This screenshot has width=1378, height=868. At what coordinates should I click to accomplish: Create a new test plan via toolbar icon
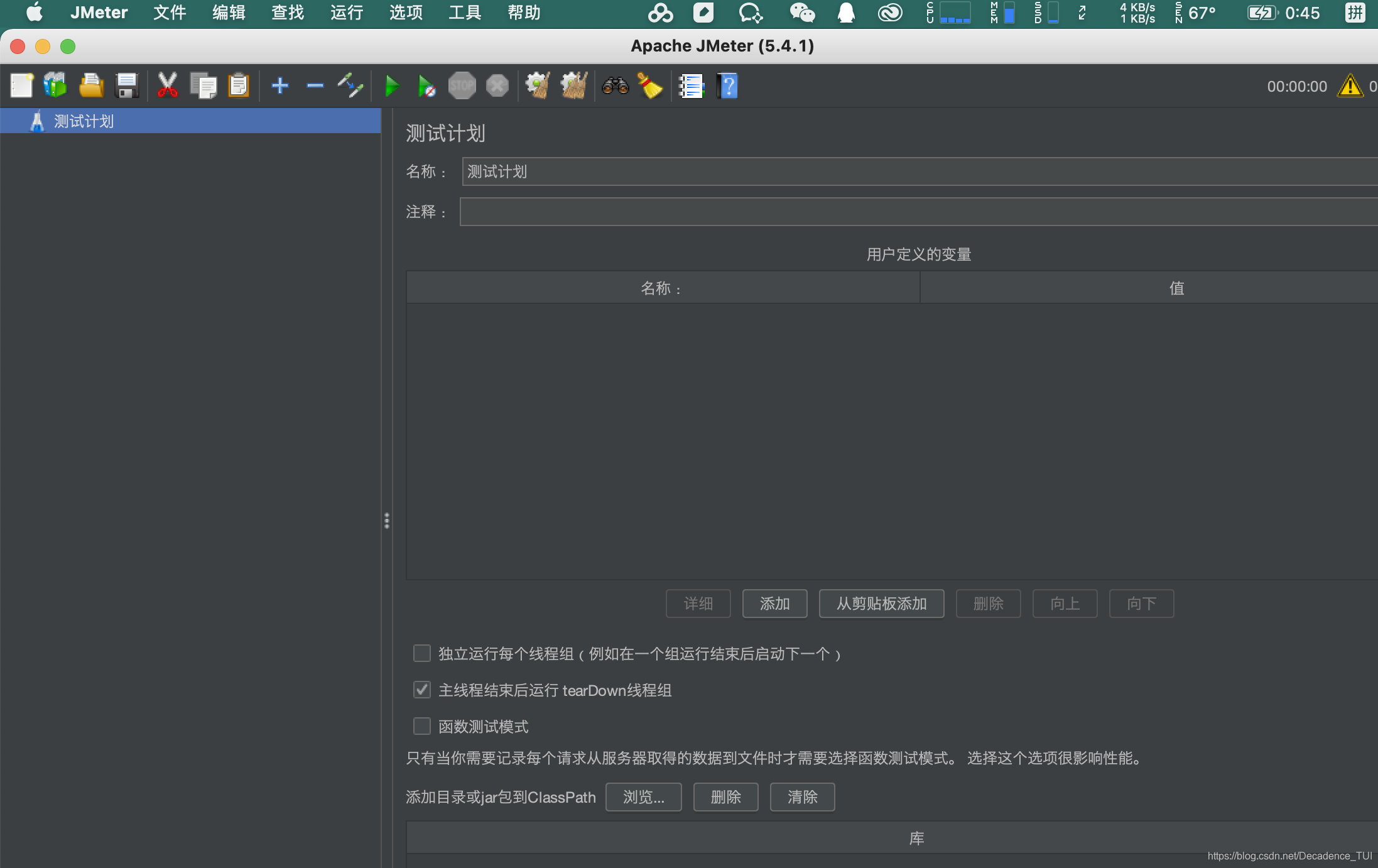(22, 85)
